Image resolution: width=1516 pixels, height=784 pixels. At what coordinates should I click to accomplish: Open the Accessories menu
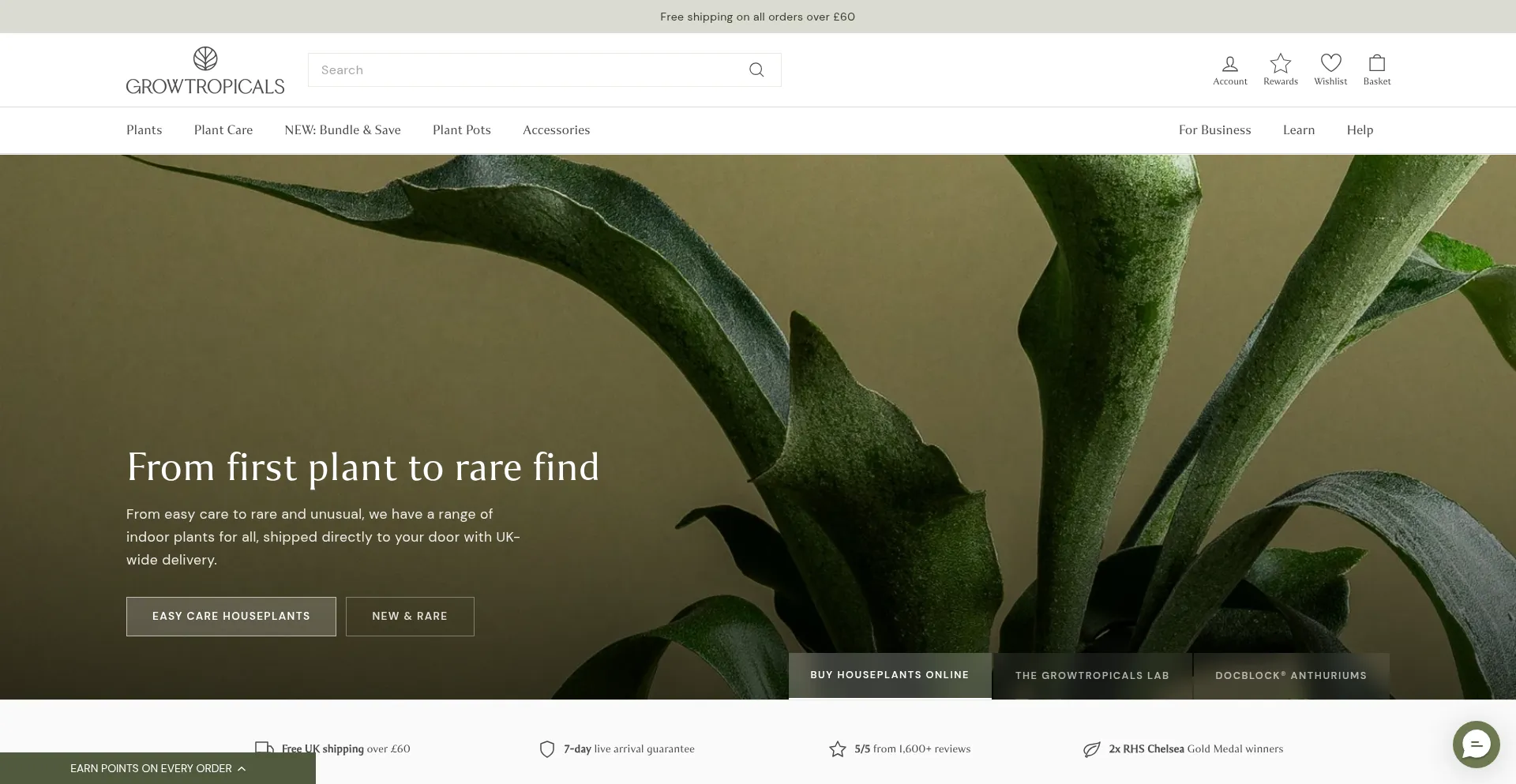coord(557,130)
